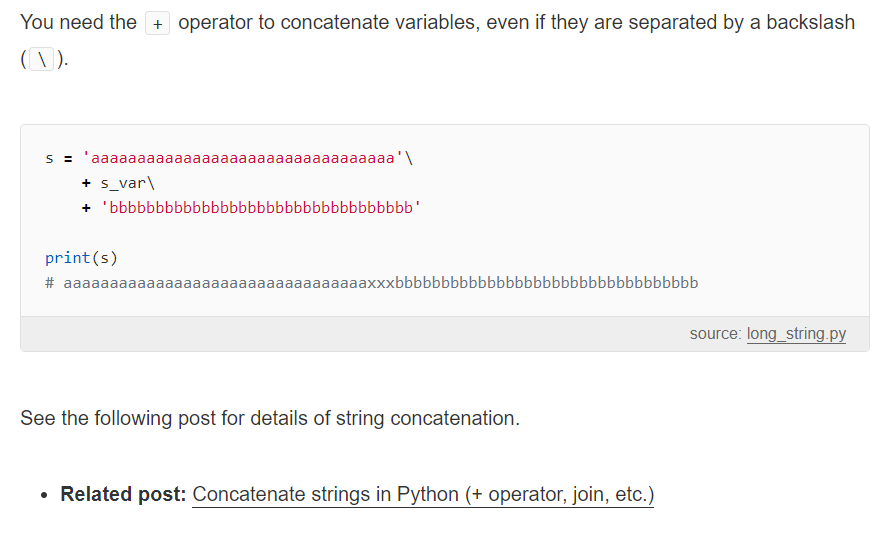This screenshot has height=535, width=882.
Task: Open the Concatenate strings in Python link
Action: 423,494
